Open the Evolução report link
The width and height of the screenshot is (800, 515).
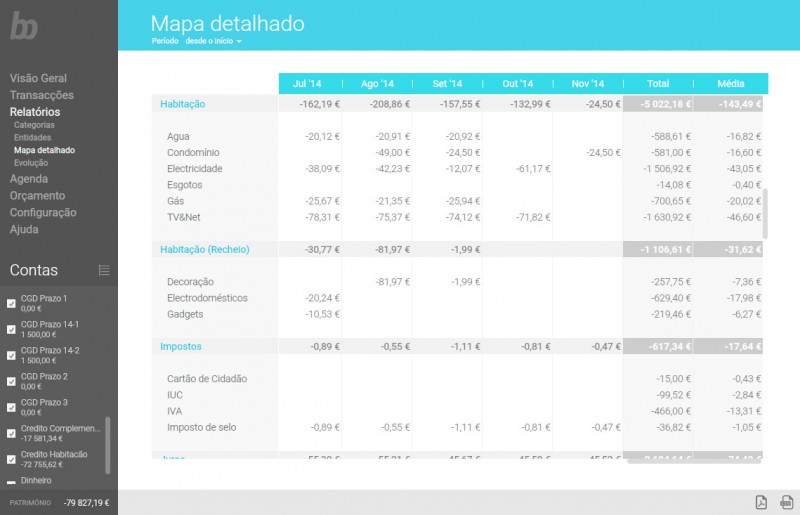click(31, 162)
